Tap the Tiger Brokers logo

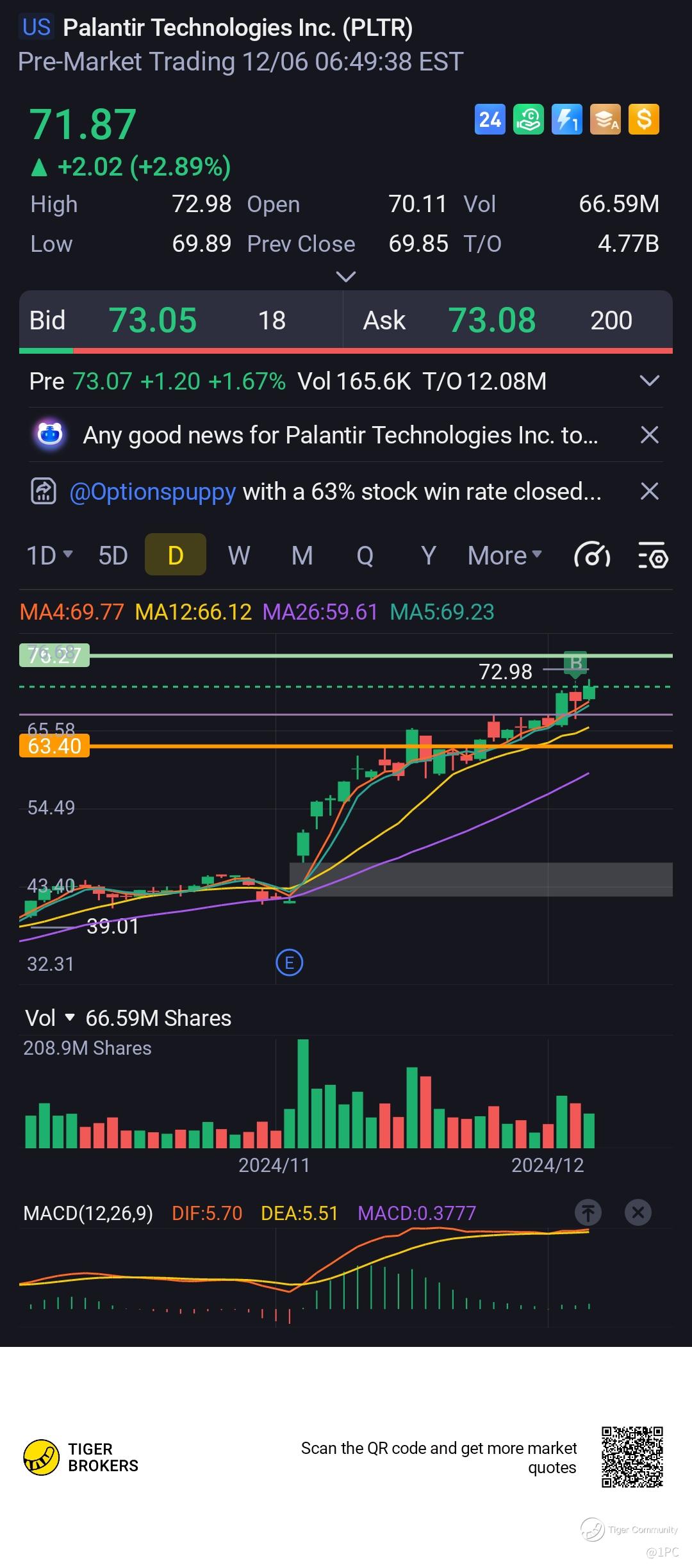81,1457
